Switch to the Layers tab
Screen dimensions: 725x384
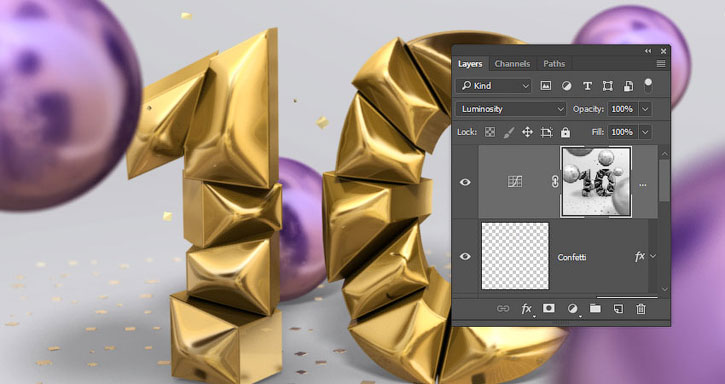470,64
